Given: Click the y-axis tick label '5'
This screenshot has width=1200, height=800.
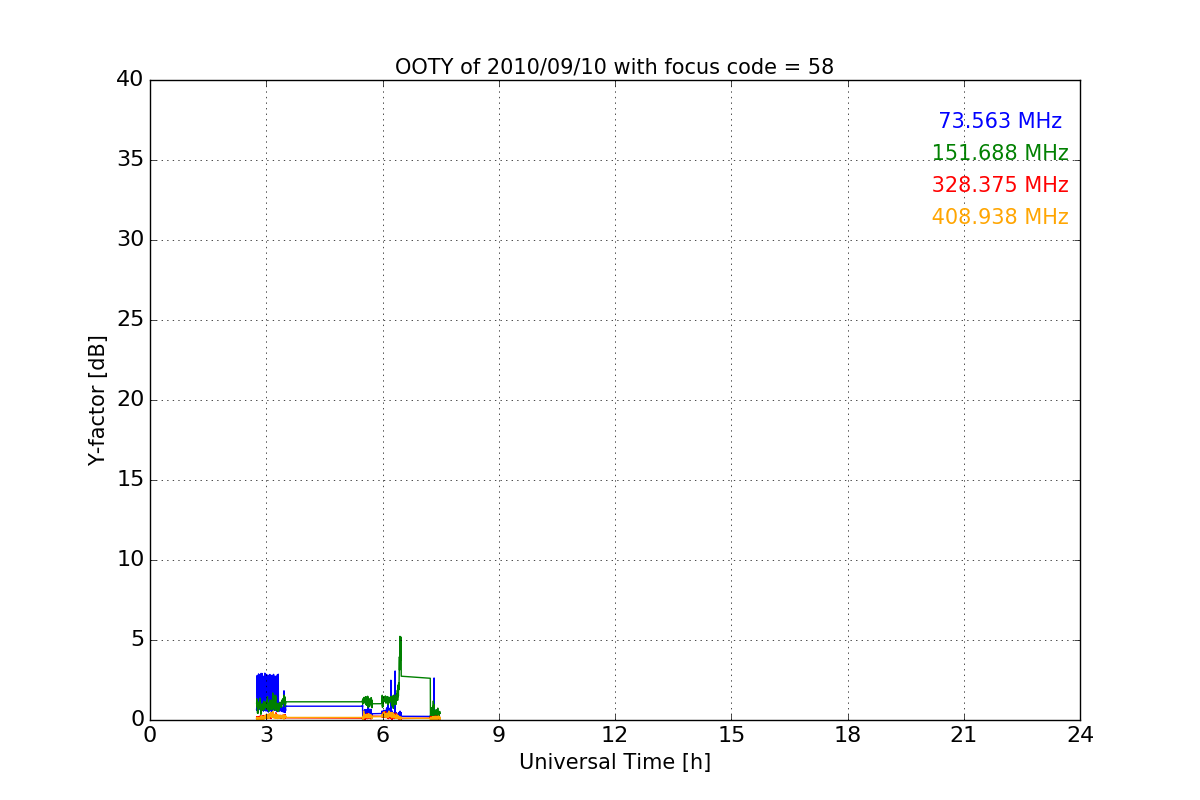Looking at the screenshot, I should coord(137,640).
